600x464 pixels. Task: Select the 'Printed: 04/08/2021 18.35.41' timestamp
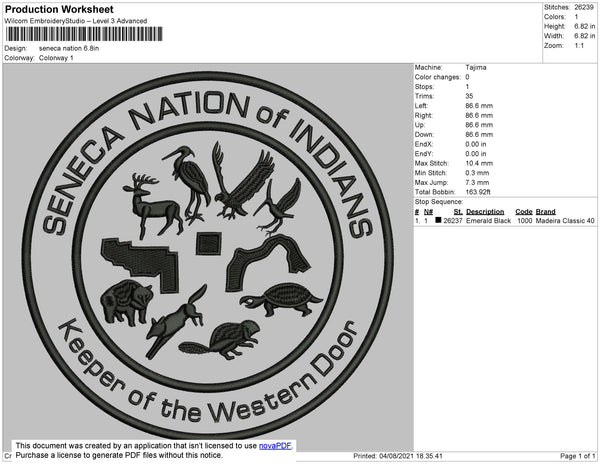point(398,456)
